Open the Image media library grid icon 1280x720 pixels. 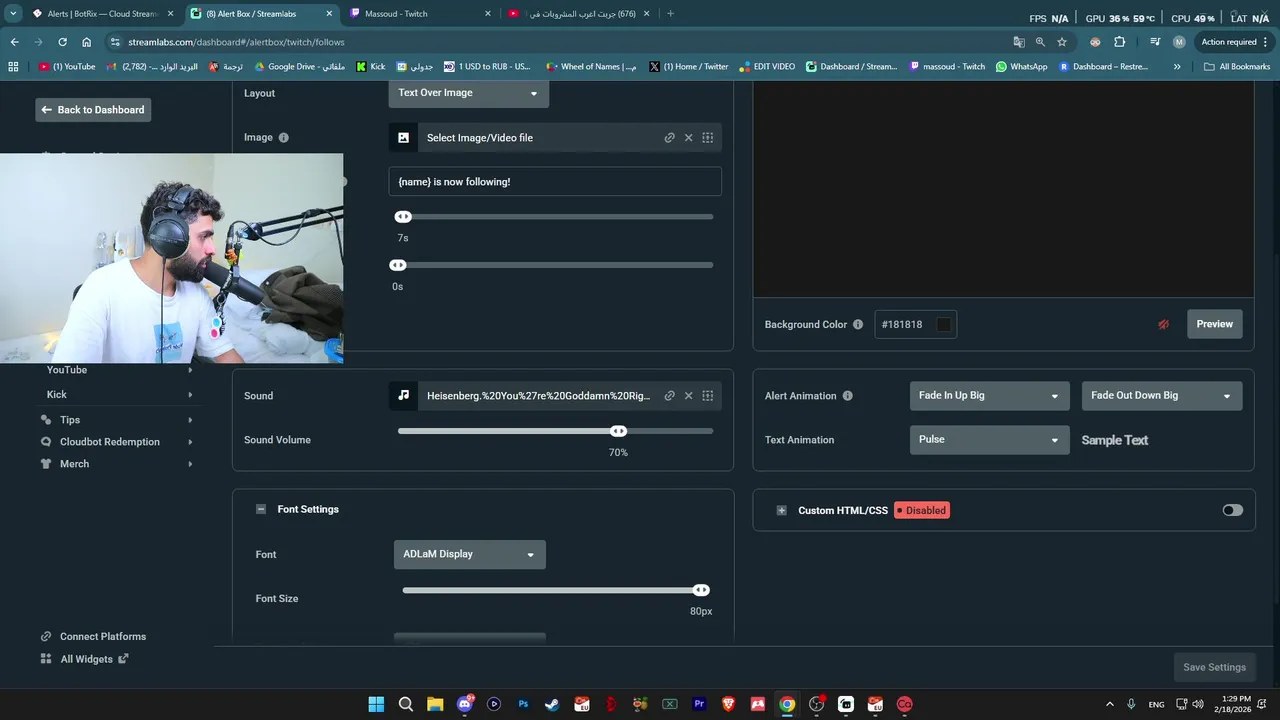[x=707, y=138]
